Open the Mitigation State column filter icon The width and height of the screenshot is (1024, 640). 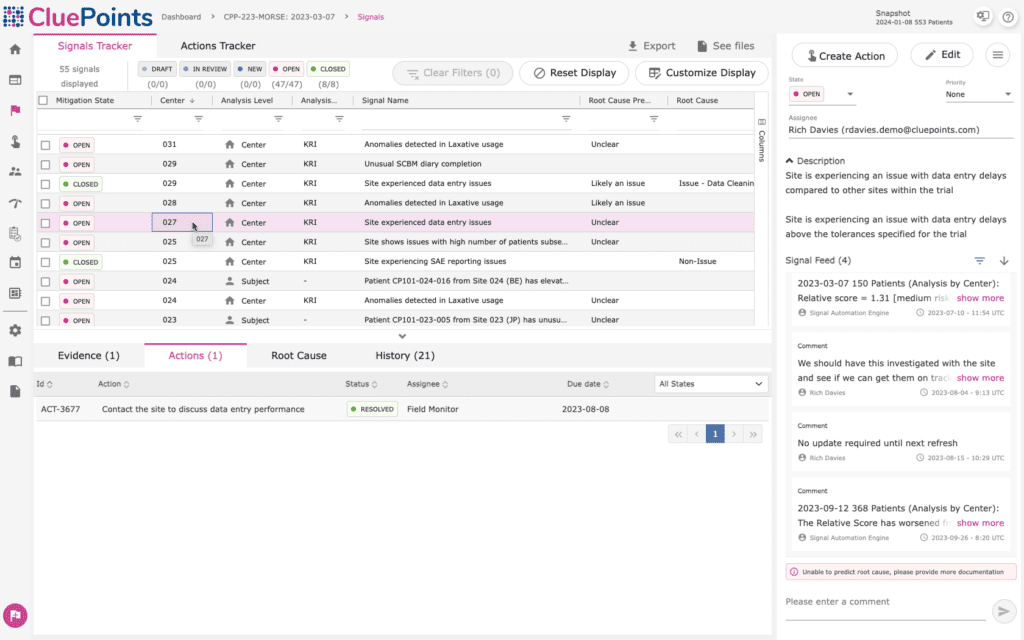[x=138, y=119]
